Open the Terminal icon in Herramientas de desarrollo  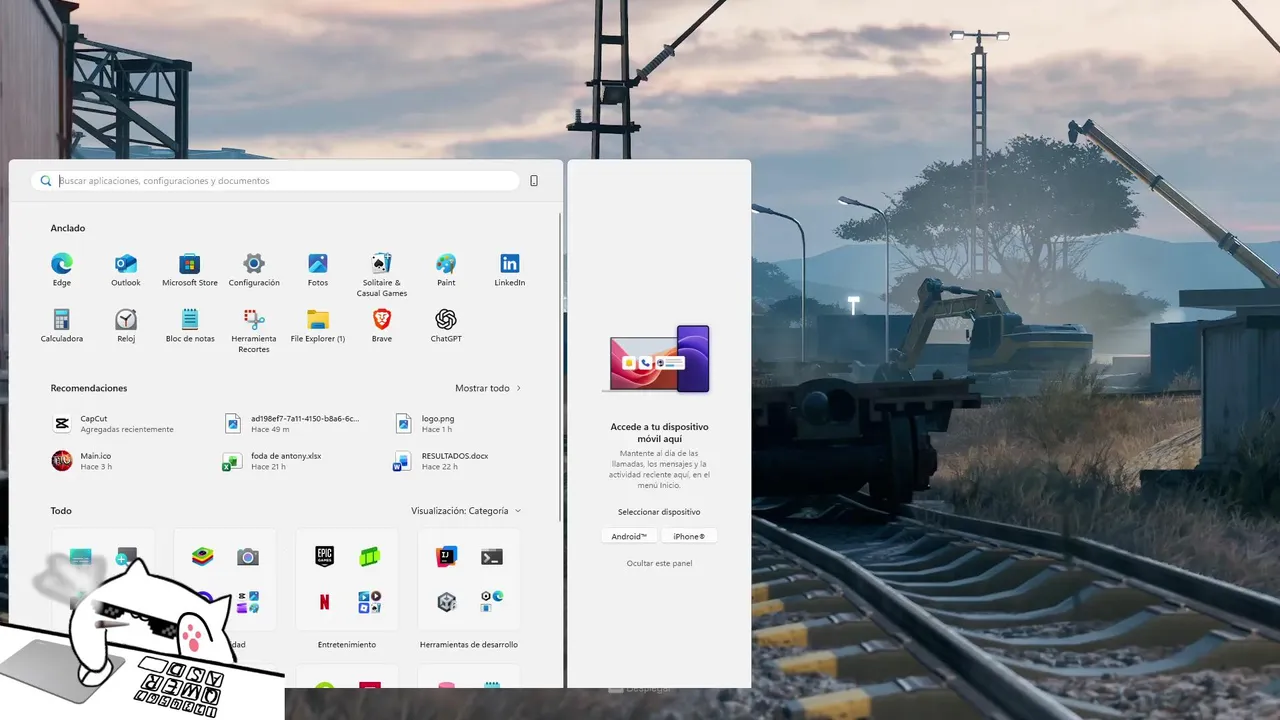(491, 557)
